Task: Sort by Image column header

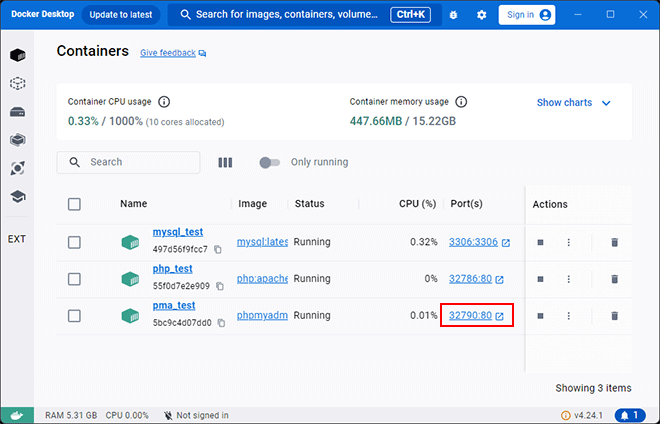Action: pyautogui.click(x=253, y=204)
